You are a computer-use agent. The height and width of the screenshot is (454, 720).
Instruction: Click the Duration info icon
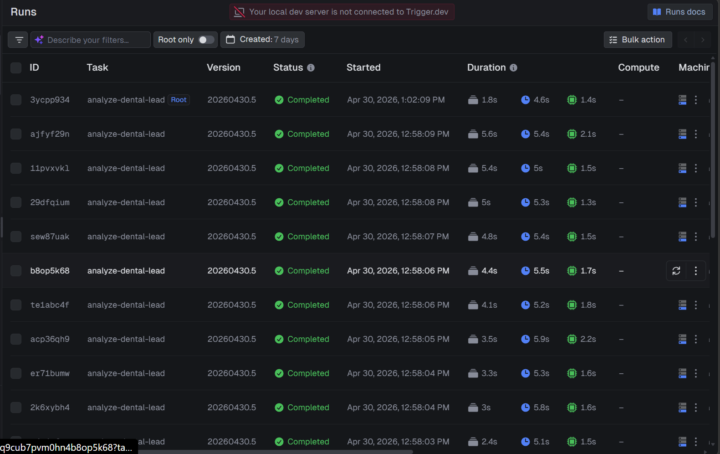pyautogui.click(x=513, y=68)
